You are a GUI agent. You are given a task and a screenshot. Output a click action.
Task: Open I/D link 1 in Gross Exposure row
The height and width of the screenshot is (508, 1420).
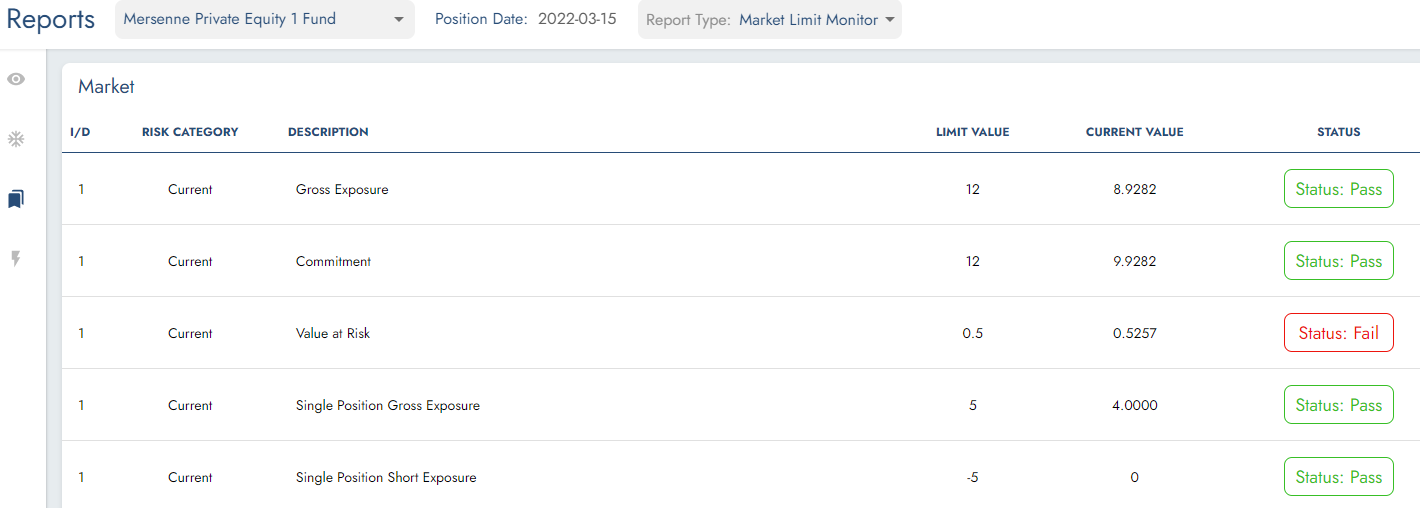coord(81,189)
